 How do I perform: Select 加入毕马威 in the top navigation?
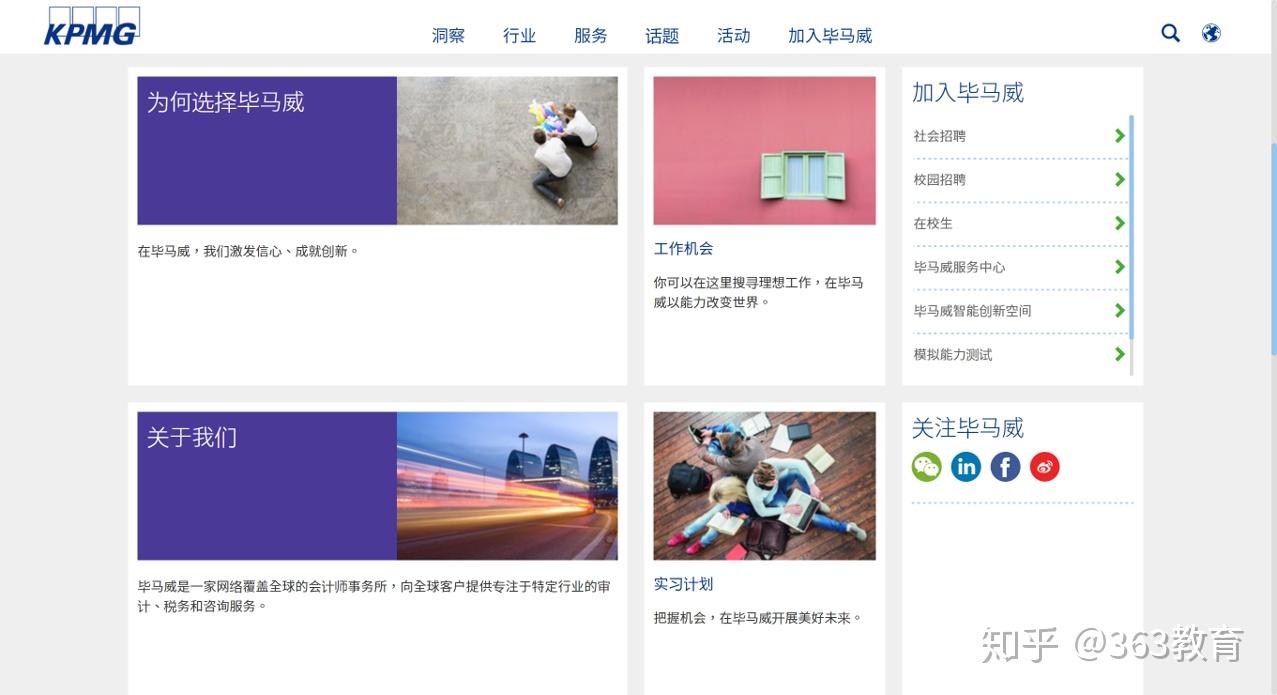tap(830, 36)
